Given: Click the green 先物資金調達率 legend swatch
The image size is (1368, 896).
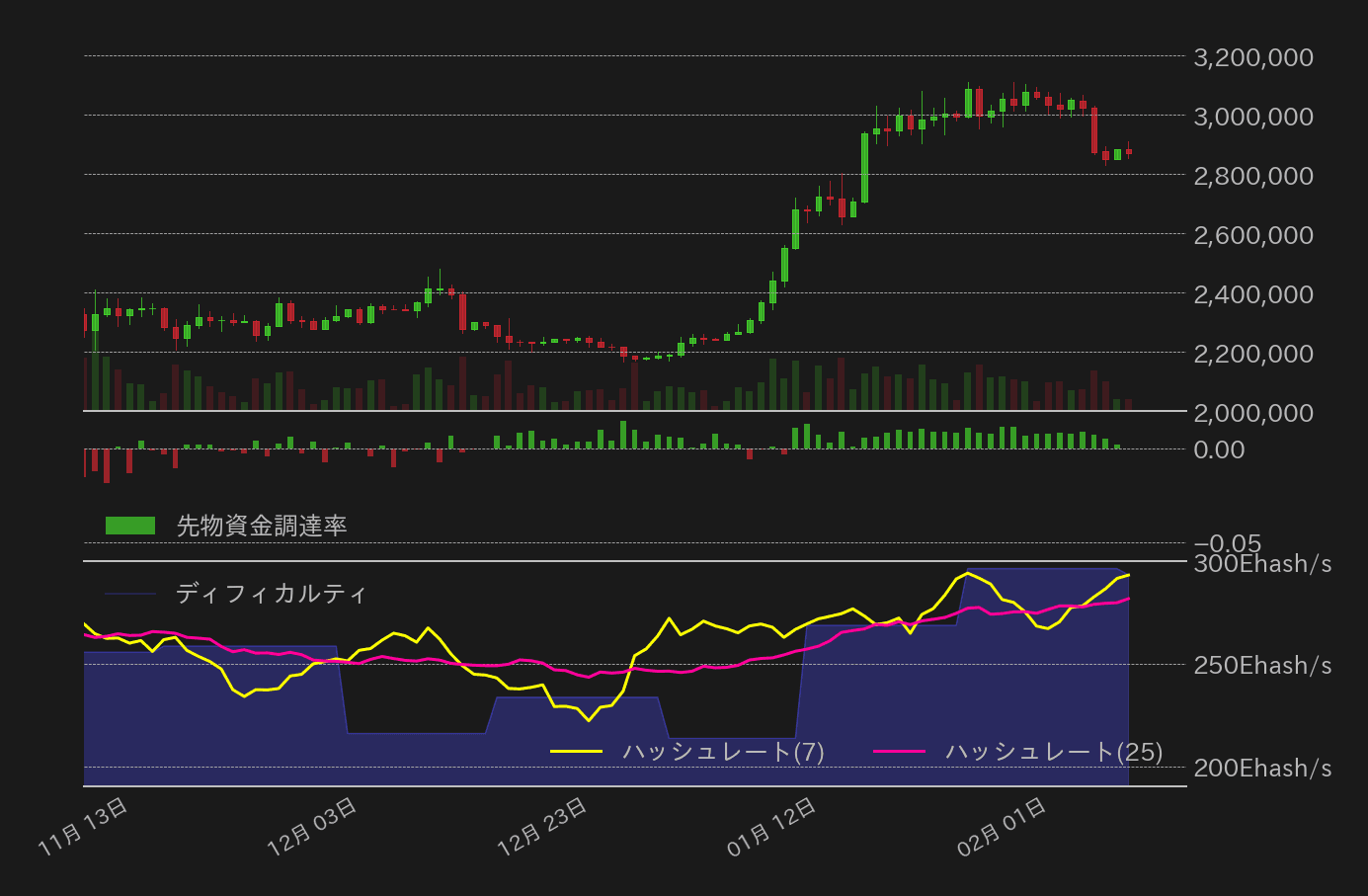Looking at the screenshot, I should (x=129, y=526).
